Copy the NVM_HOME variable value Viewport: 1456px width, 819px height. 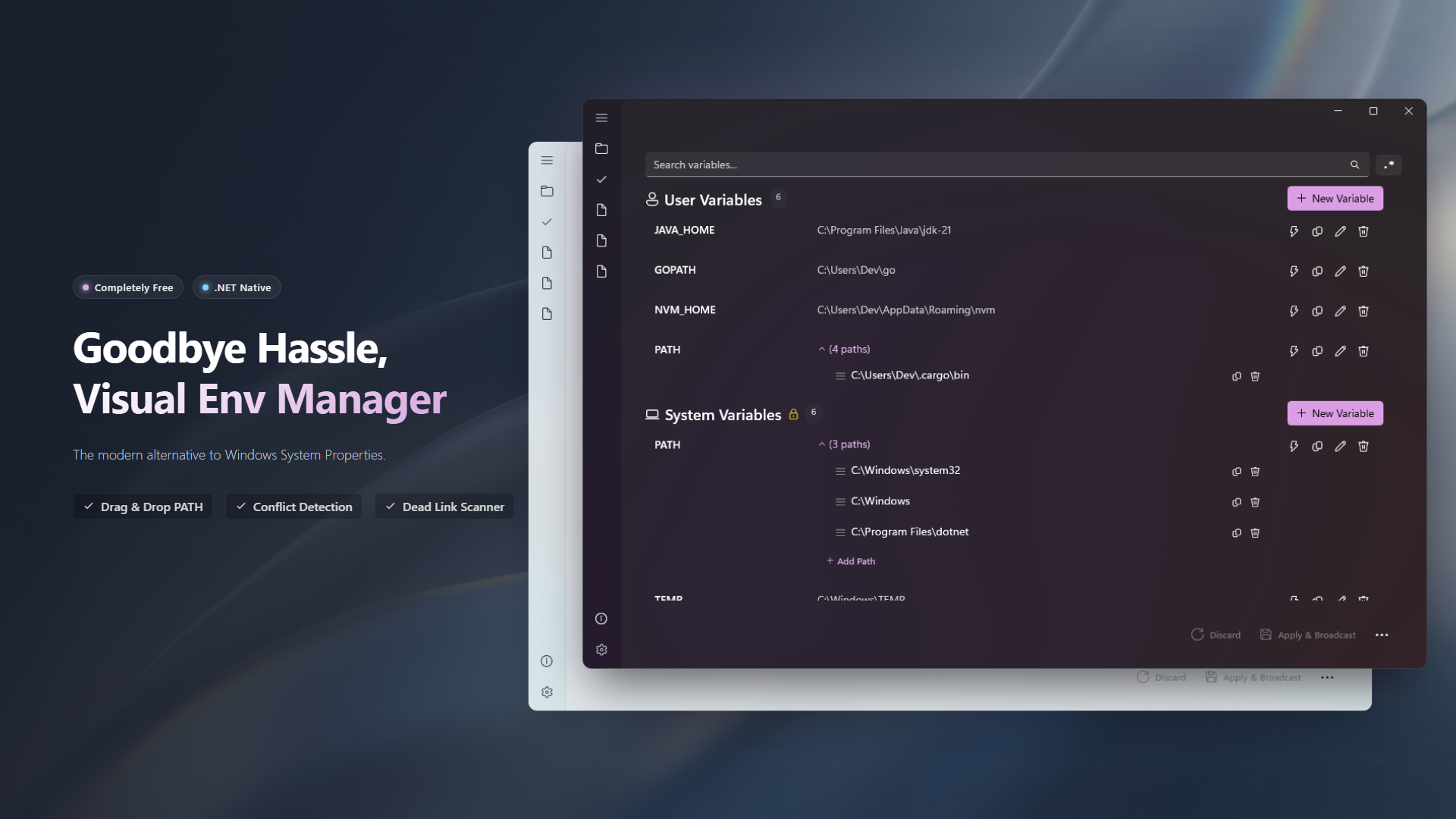[1317, 311]
